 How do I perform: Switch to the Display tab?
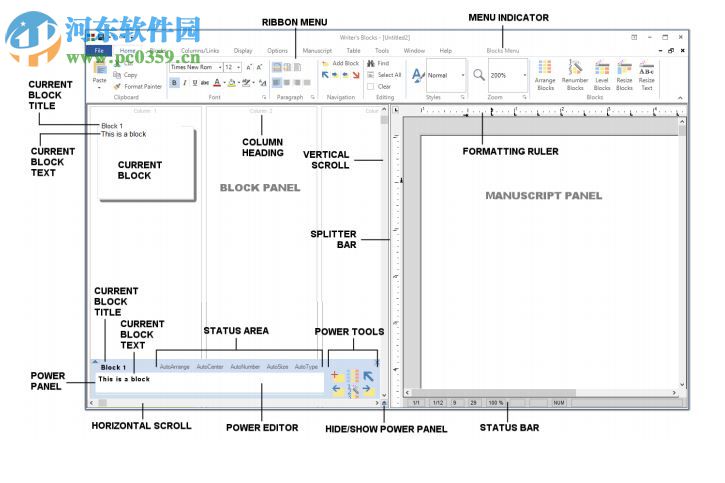243,50
